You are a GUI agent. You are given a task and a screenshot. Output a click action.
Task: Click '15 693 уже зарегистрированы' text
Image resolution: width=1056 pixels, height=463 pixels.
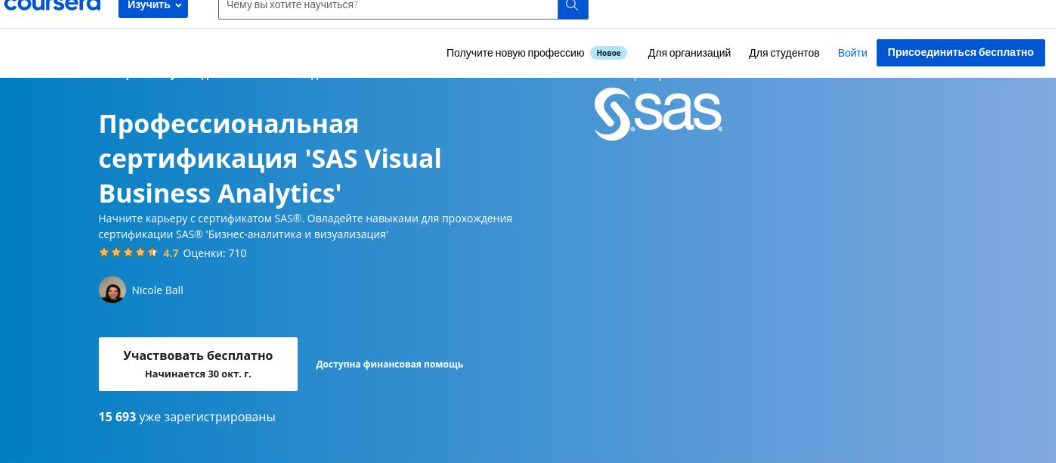click(187, 417)
